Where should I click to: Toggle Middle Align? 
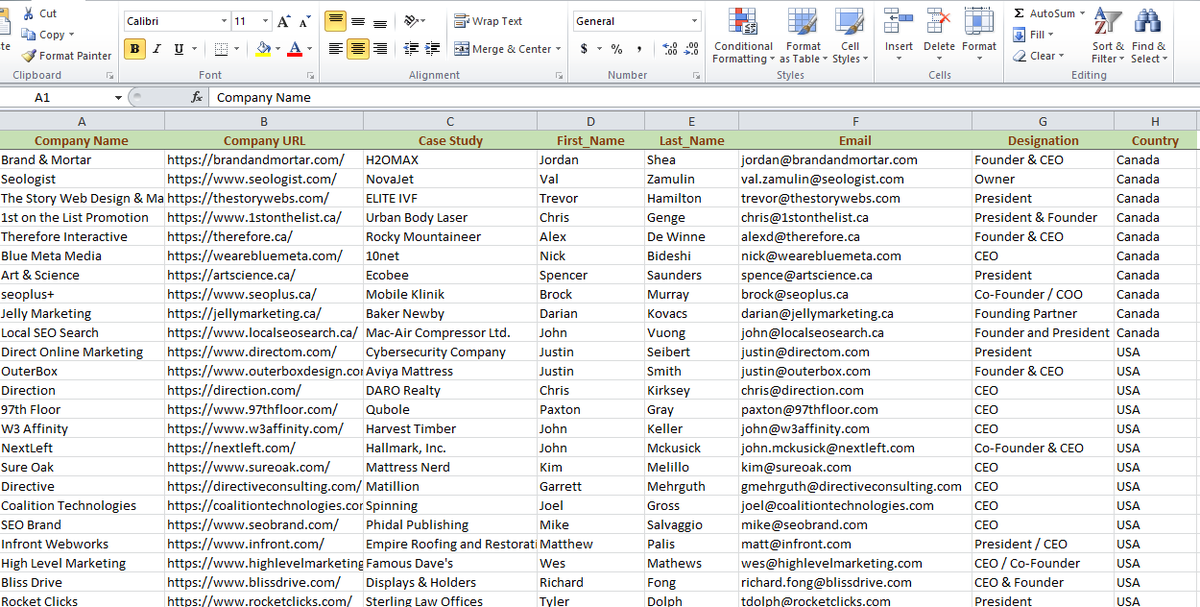coord(359,21)
